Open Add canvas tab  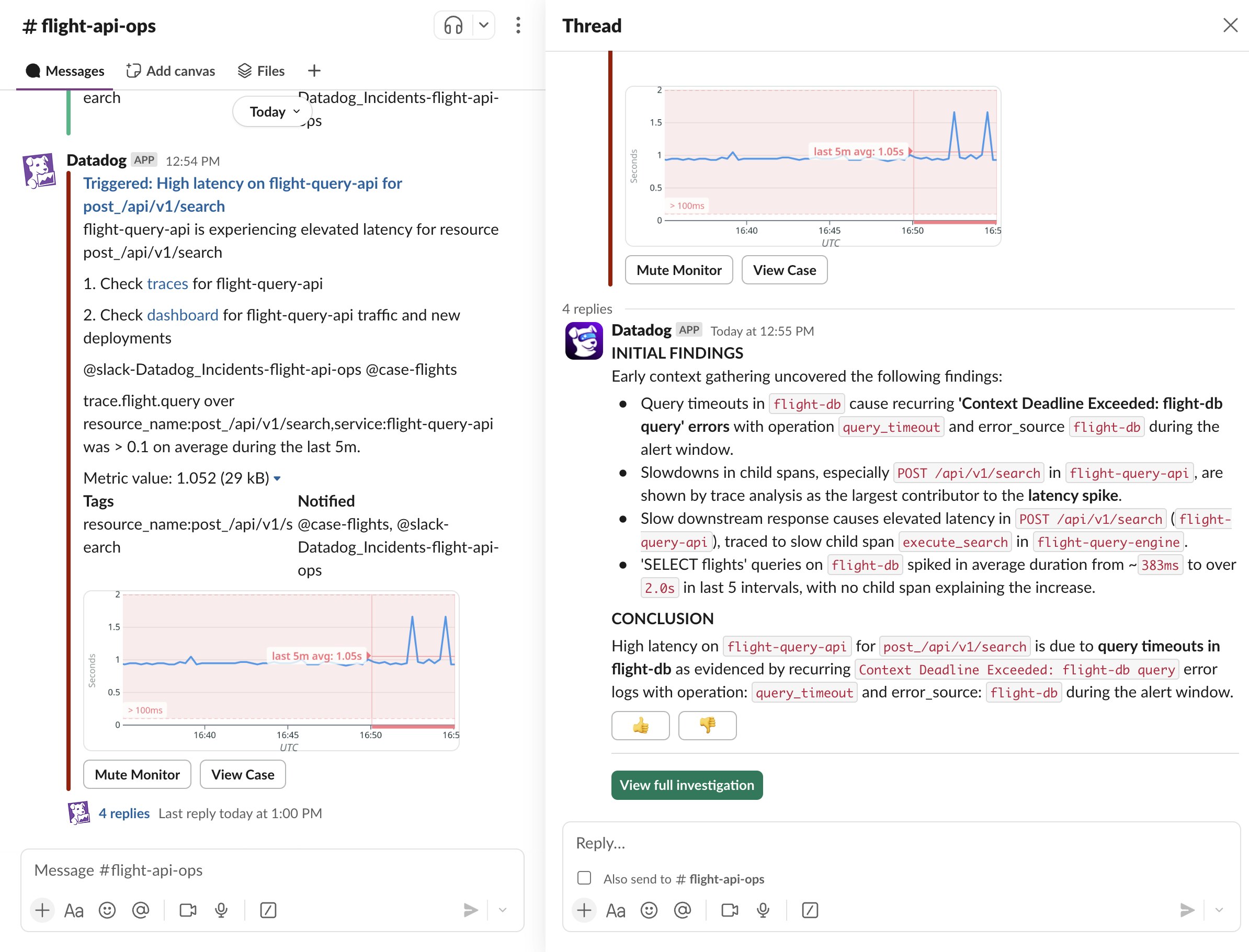[171, 71]
